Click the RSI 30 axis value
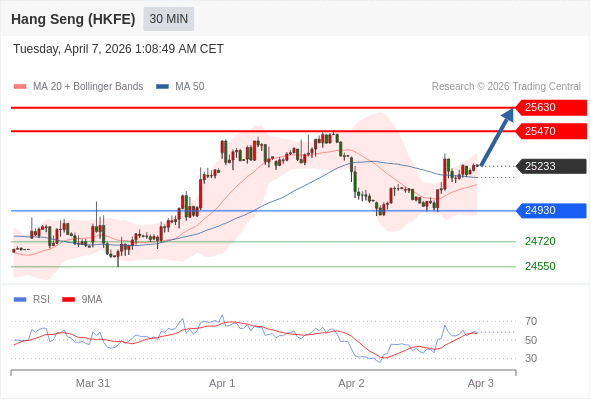The height and width of the screenshot is (400, 590). coord(531,358)
